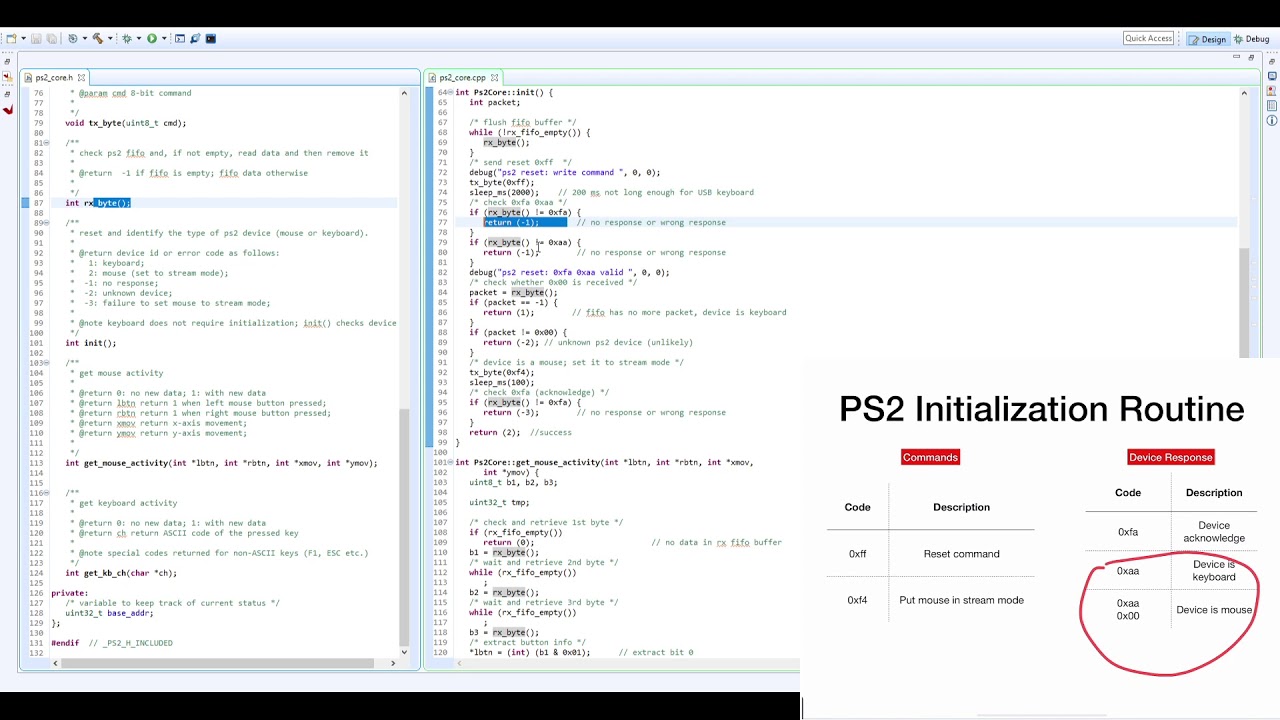1280x720 pixels.
Task: Switch to the Design perspective
Action: tap(1207, 39)
